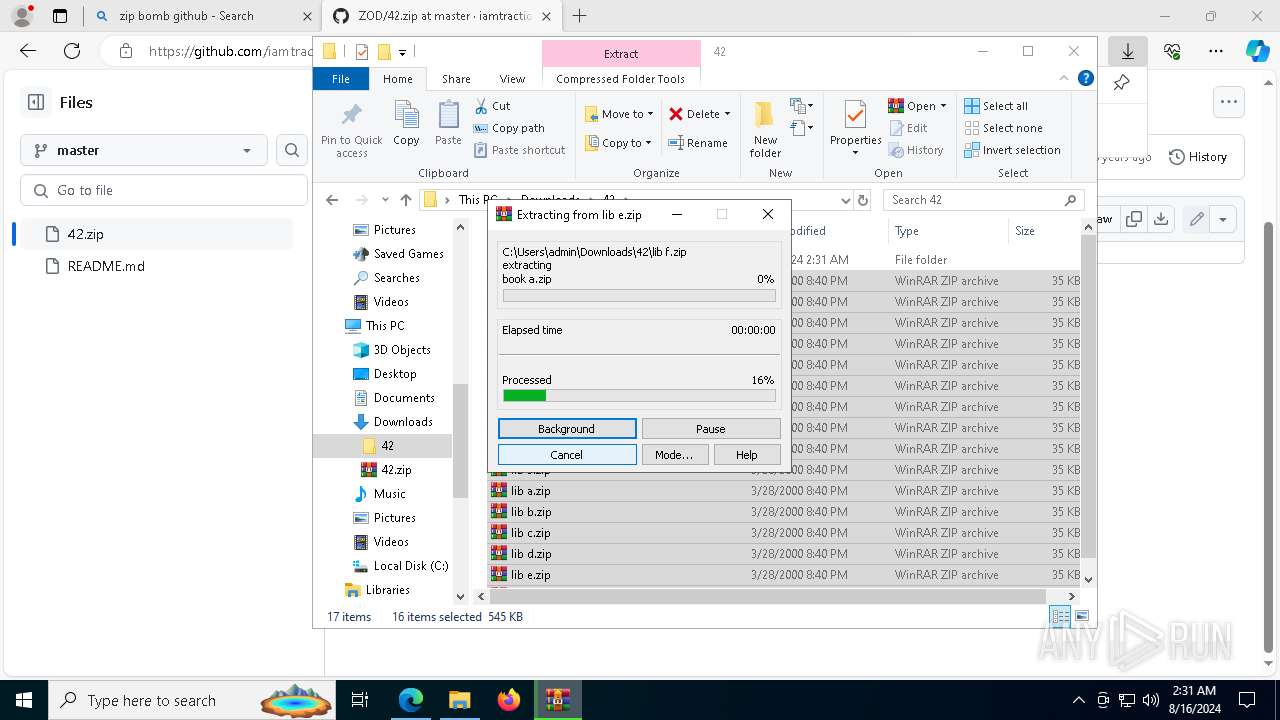
Task: Click Select all in ribbon
Action: 996,106
